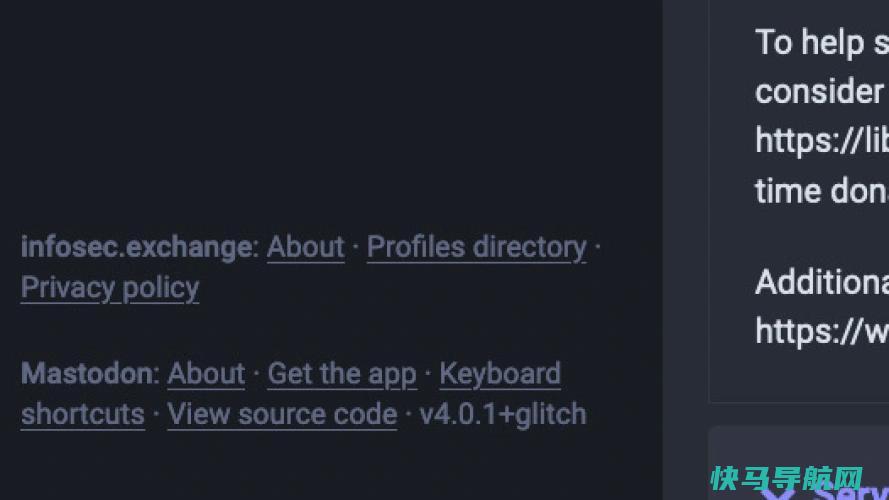This screenshot has width=889, height=500.
Task: Open the Profiles directory link
Action: click(x=476, y=247)
